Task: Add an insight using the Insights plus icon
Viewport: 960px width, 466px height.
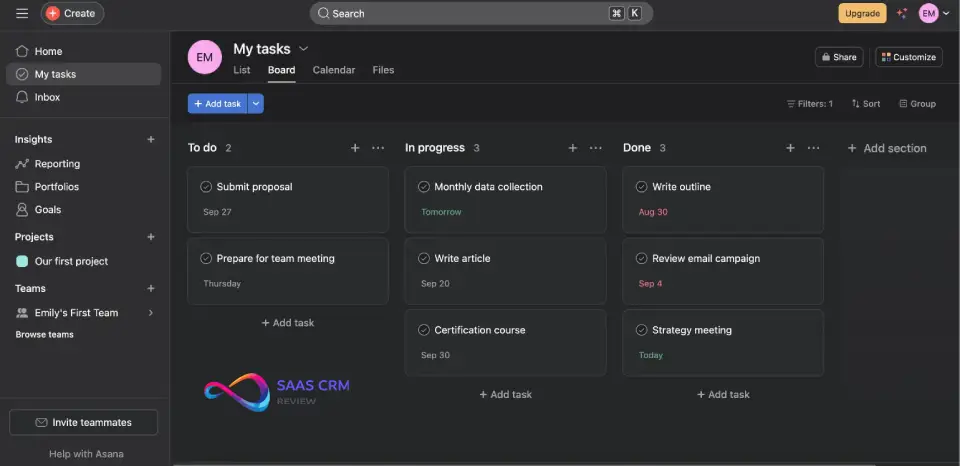Action: 151,140
